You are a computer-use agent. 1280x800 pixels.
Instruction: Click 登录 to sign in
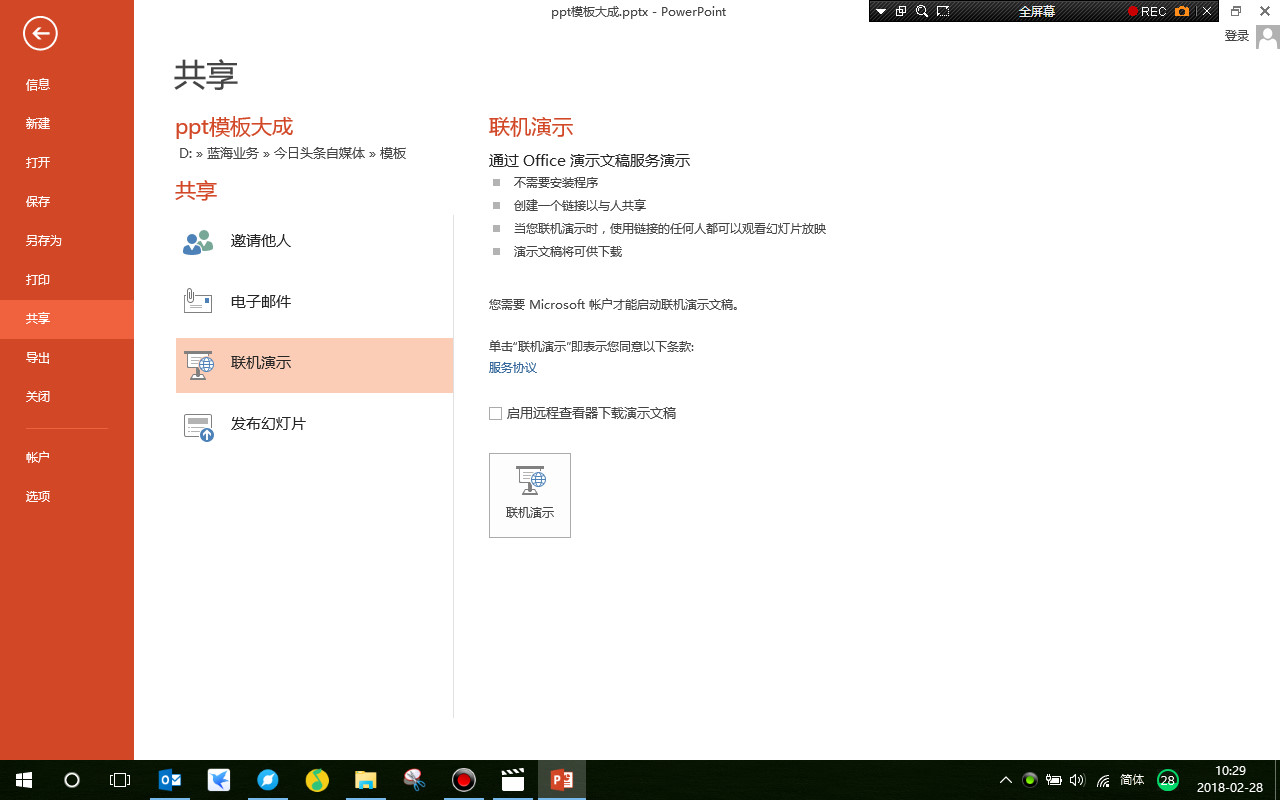click(1236, 35)
